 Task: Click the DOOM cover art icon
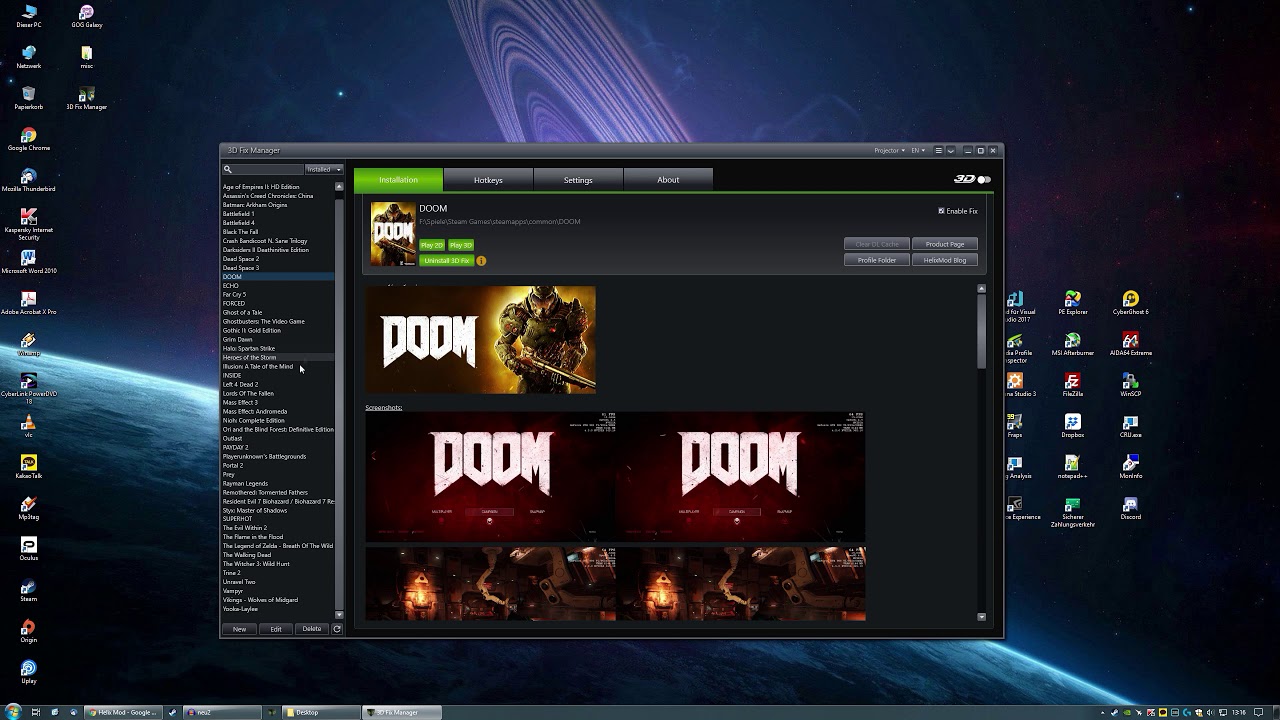click(x=393, y=234)
